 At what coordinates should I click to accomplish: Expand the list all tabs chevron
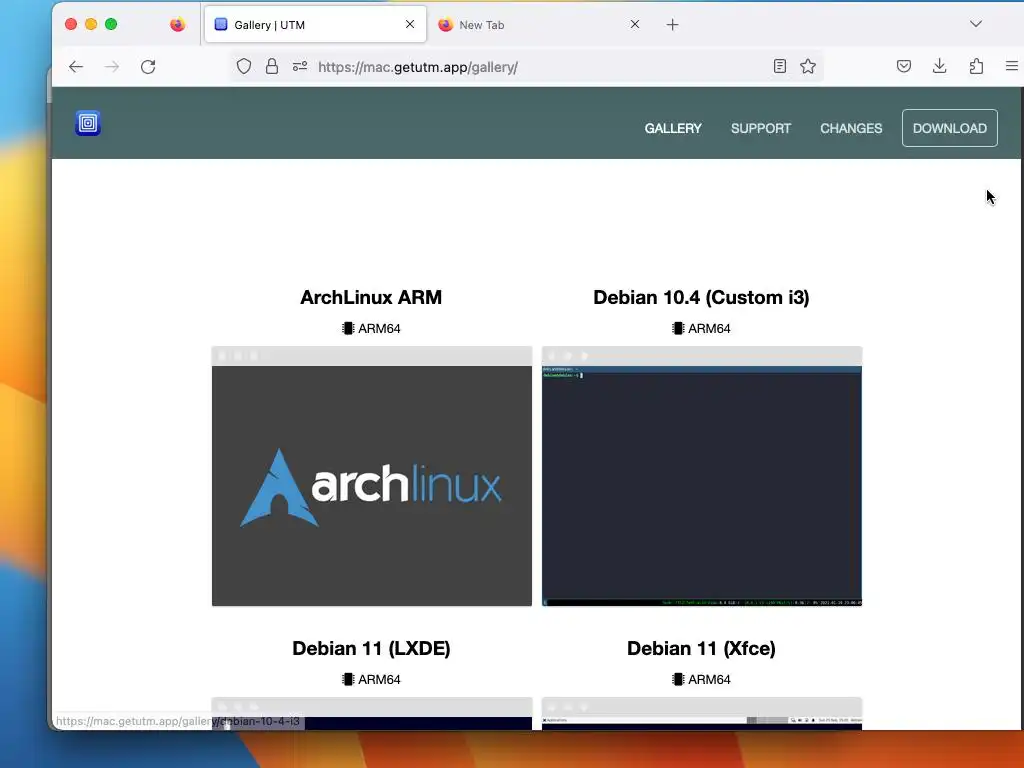(x=976, y=24)
